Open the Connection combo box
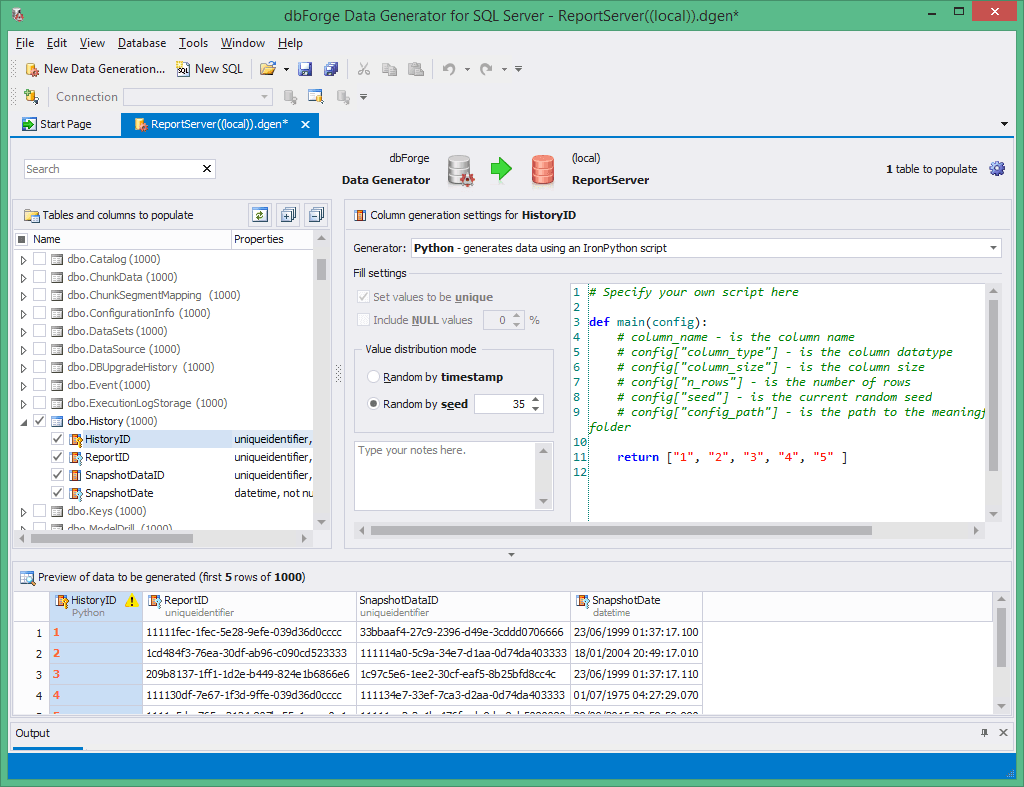This screenshot has height=787, width=1024. pyautogui.click(x=198, y=97)
